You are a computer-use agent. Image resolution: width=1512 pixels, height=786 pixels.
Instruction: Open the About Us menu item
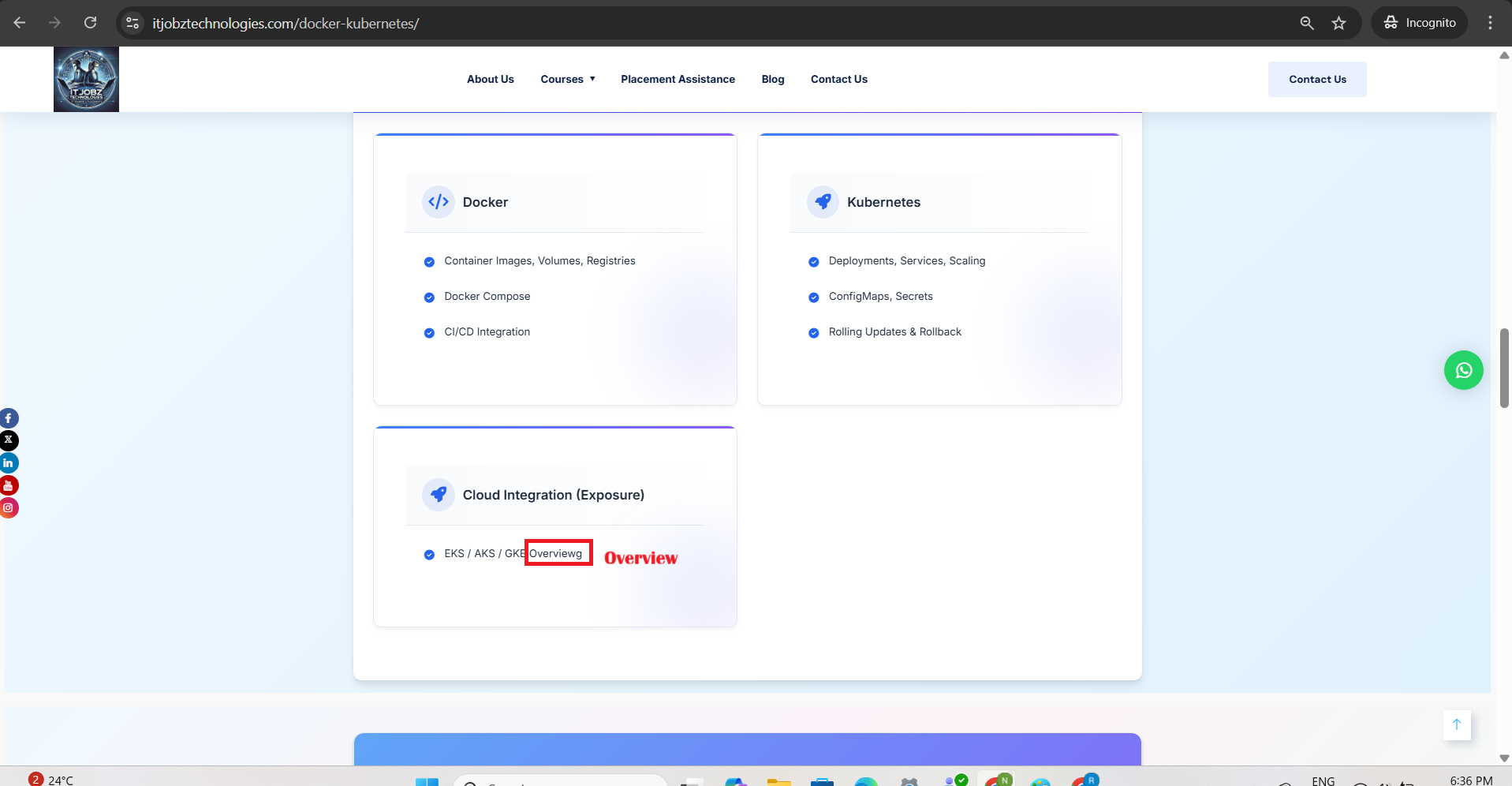point(490,79)
